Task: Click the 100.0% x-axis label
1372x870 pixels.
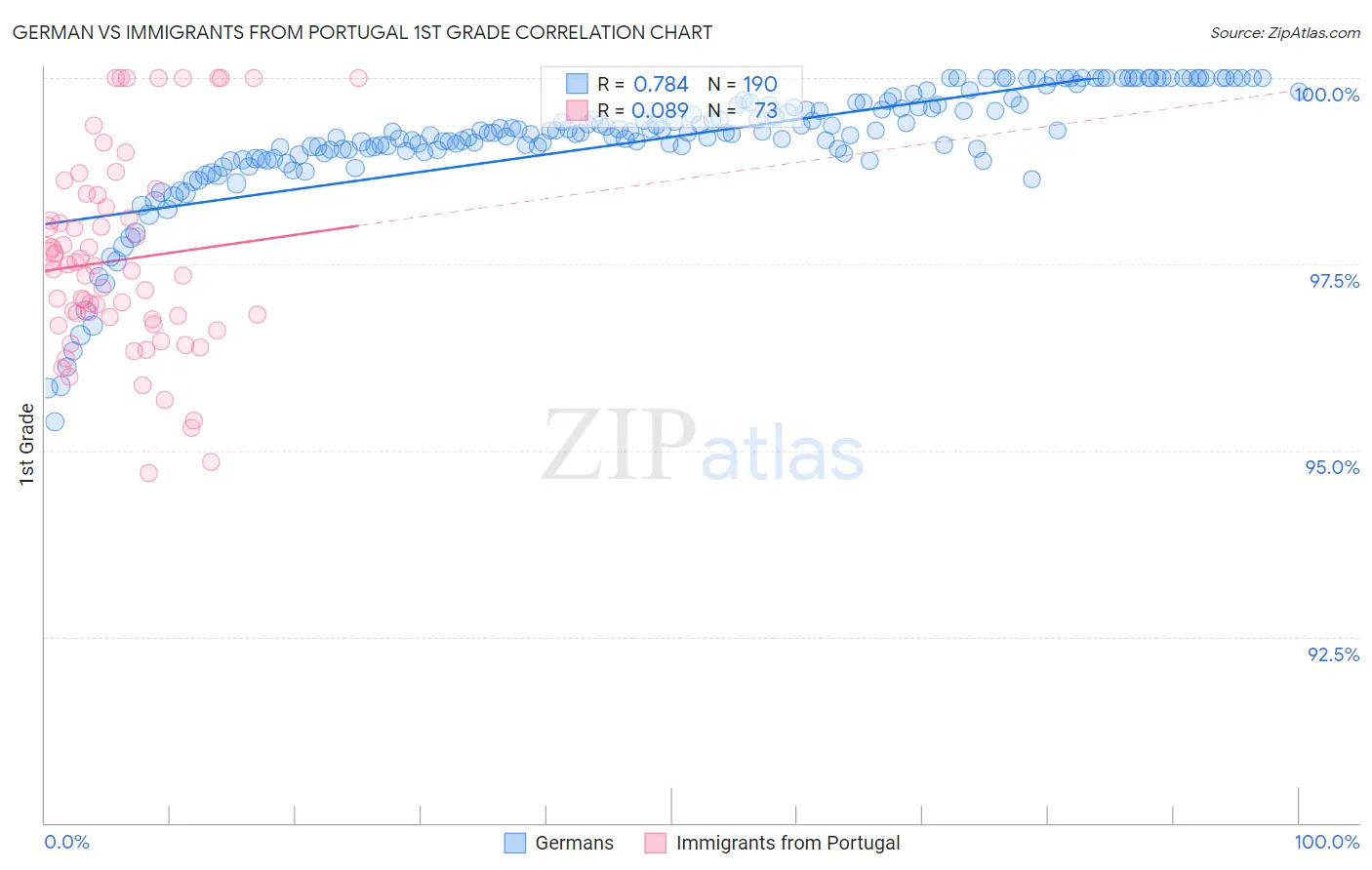Action: coord(1327,842)
